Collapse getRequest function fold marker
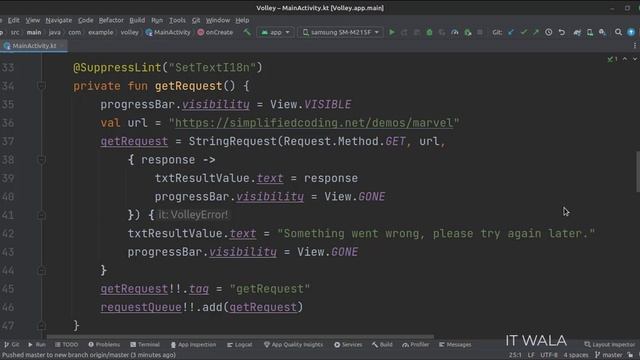The width and height of the screenshot is (640, 360). [41, 86]
